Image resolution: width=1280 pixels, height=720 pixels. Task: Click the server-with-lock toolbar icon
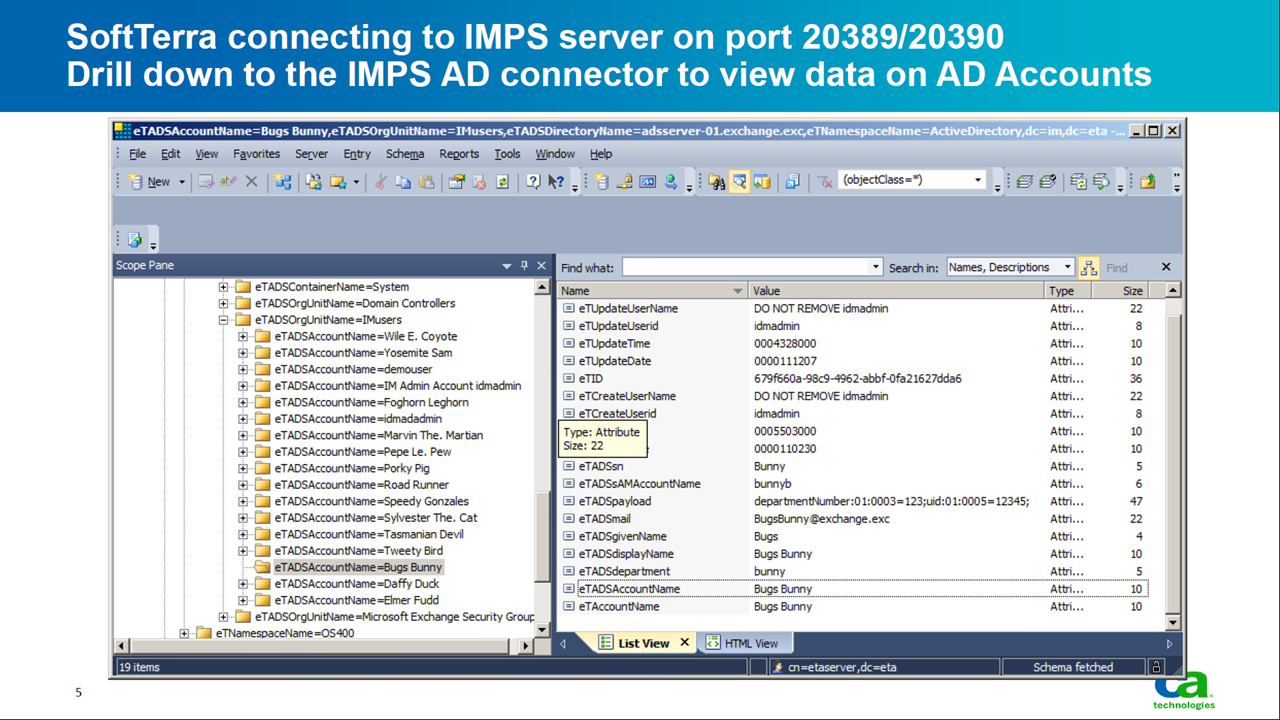625,182
